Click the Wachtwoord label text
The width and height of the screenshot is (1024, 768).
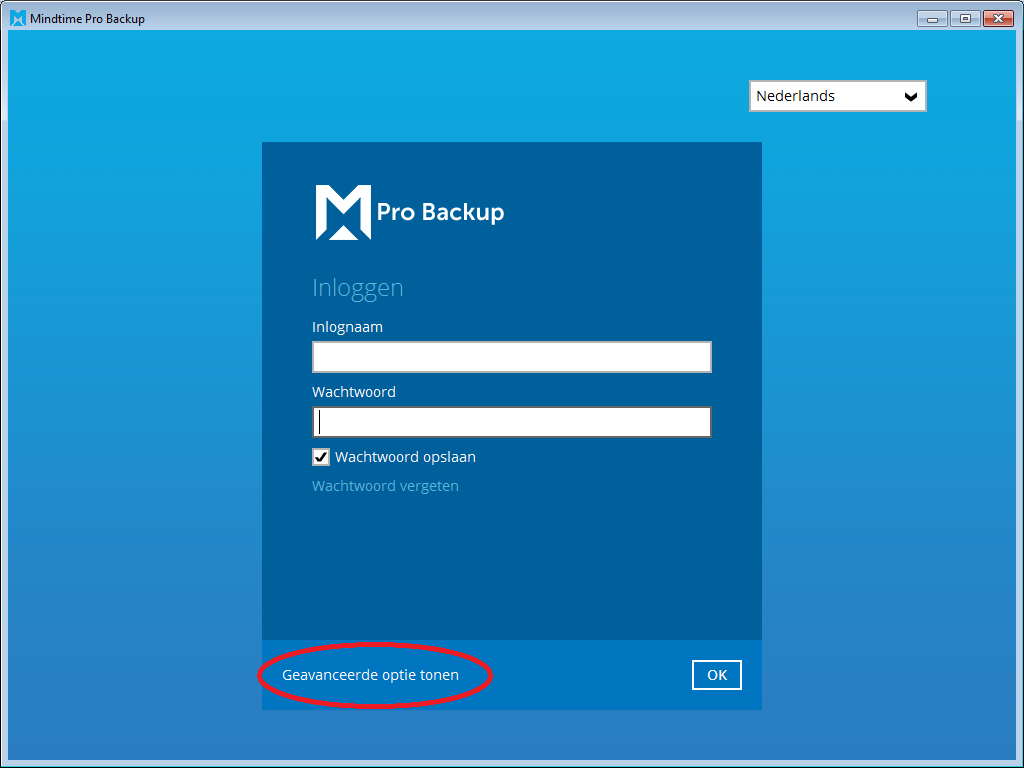pos(354,392)
